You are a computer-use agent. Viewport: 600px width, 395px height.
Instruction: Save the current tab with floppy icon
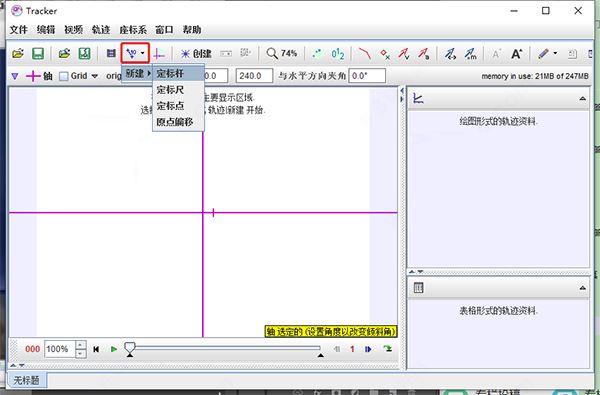(38, 54)
